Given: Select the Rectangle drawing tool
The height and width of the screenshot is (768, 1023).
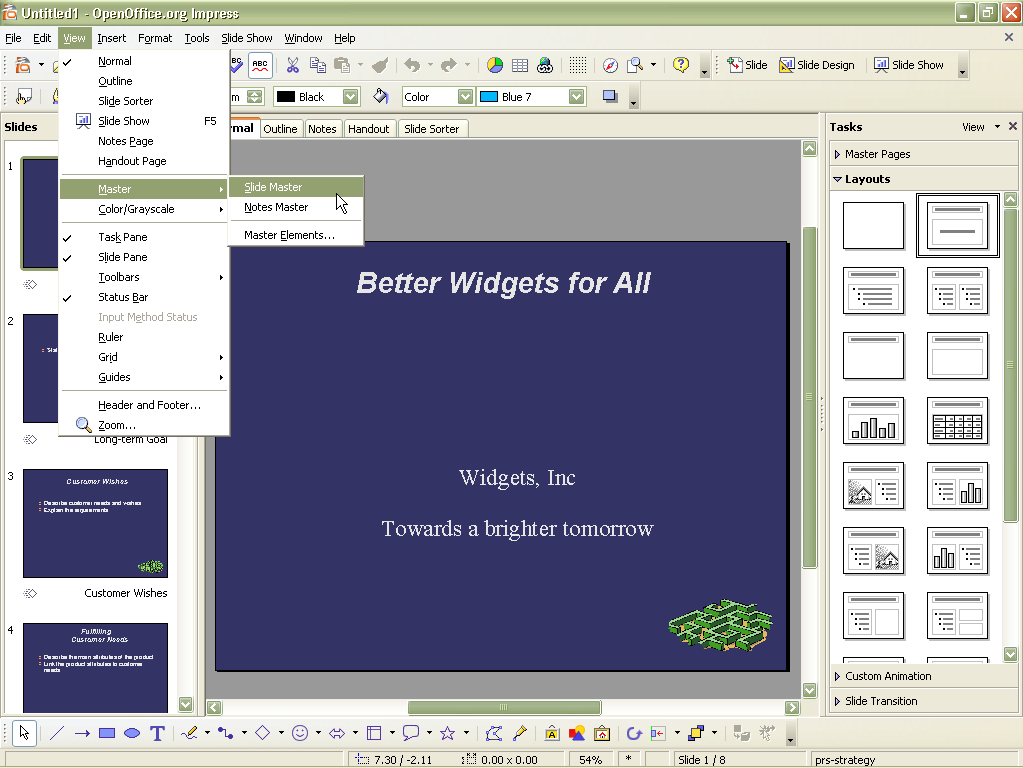Looking at the screenshot, I should click(x=107, y=733).
